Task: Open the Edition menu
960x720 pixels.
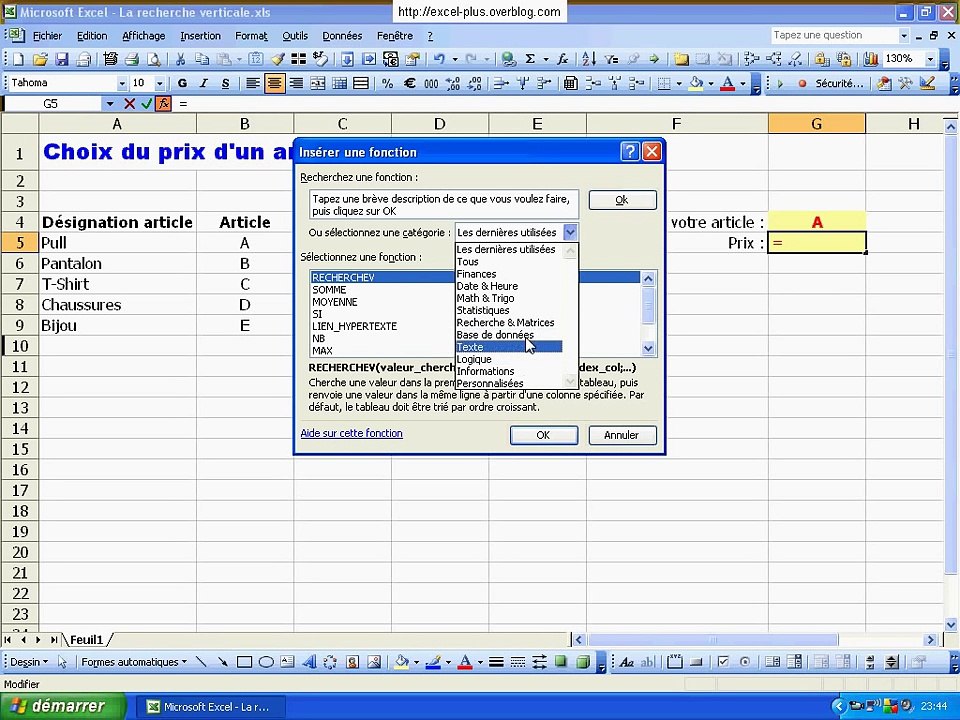Action: point(92,36)
